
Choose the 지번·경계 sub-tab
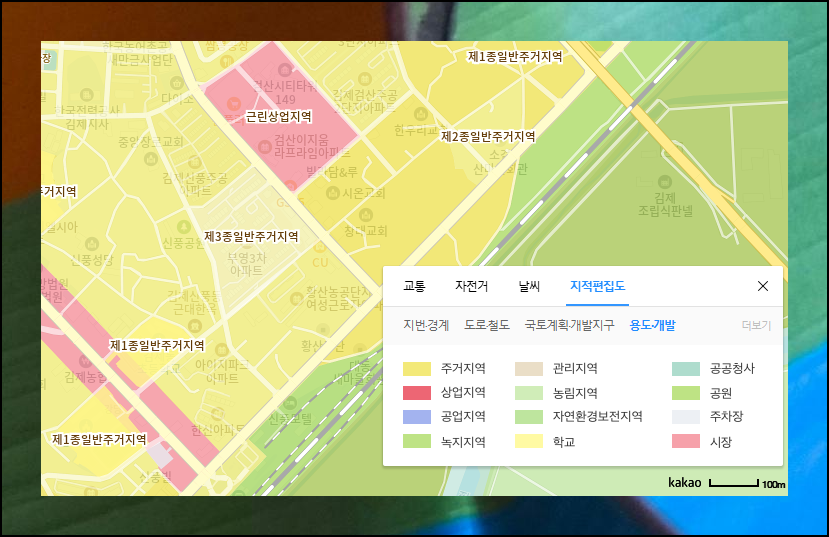pos(426,325)
